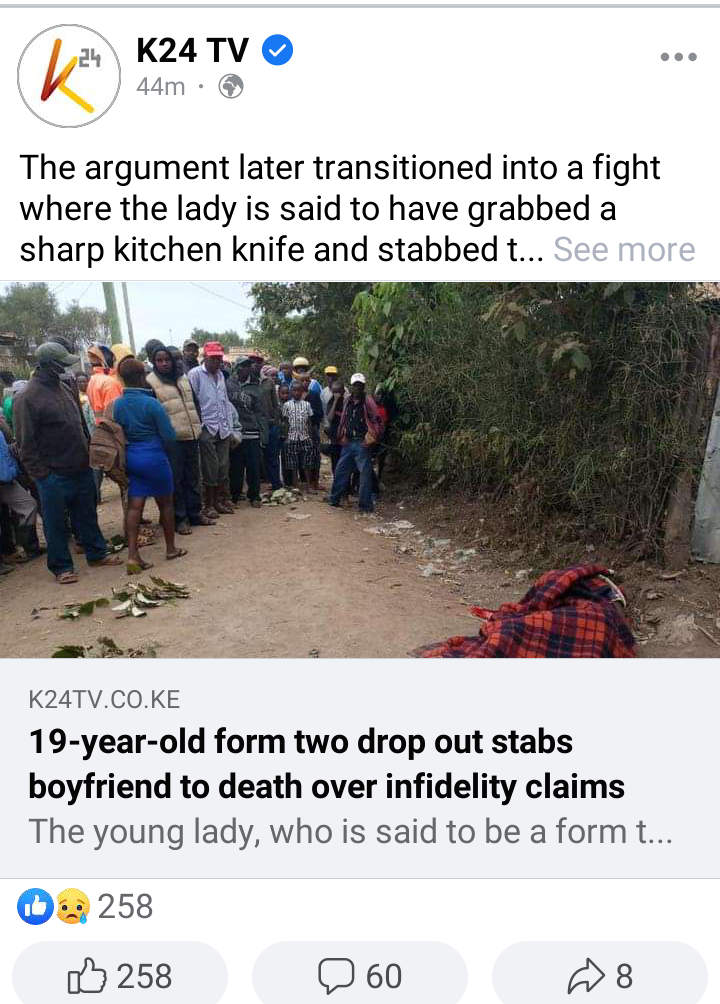The width and height of the screenshot is (720, 1004).
Task: Click the blue like reaction icon
Action: click(35, 906)
